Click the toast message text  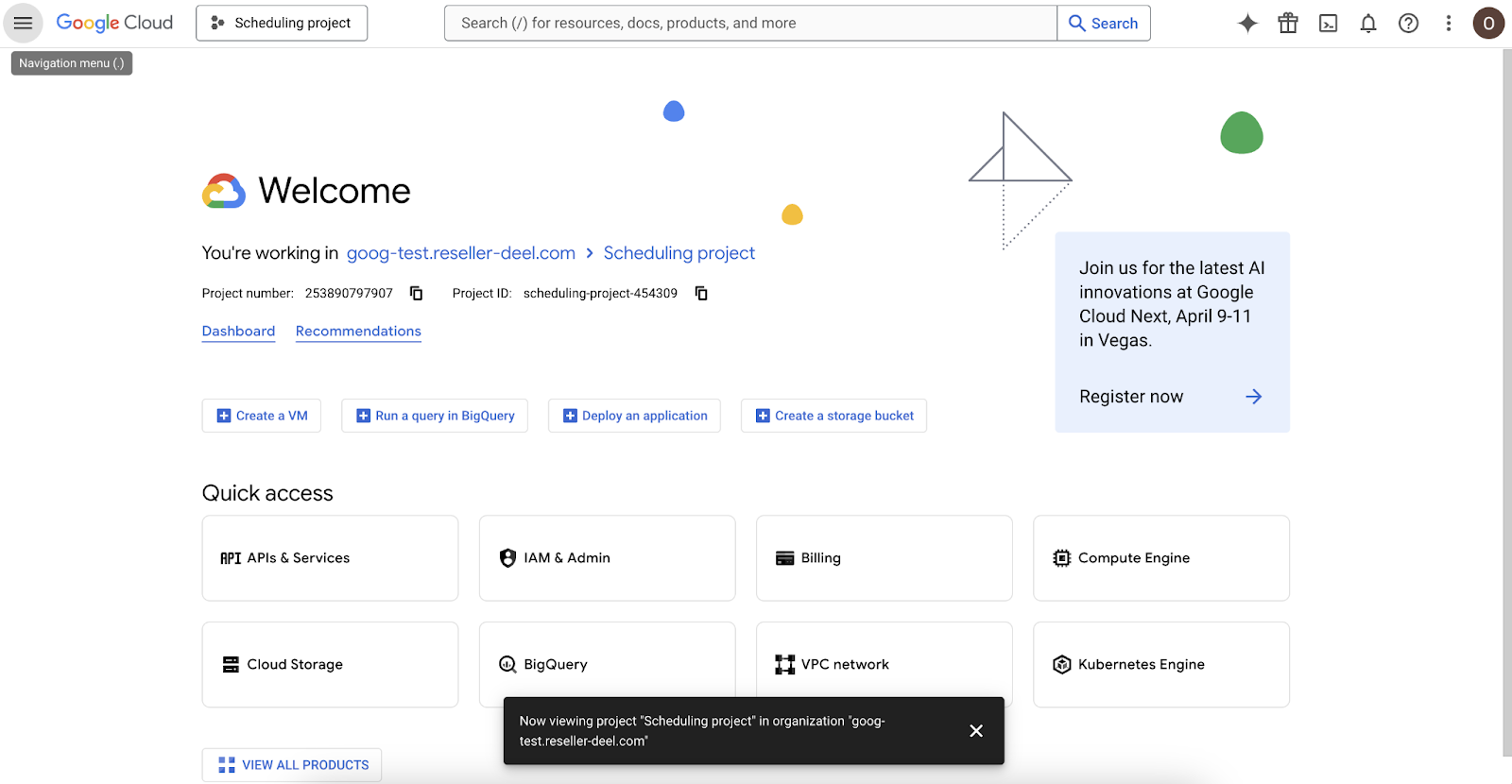(702, 731)
